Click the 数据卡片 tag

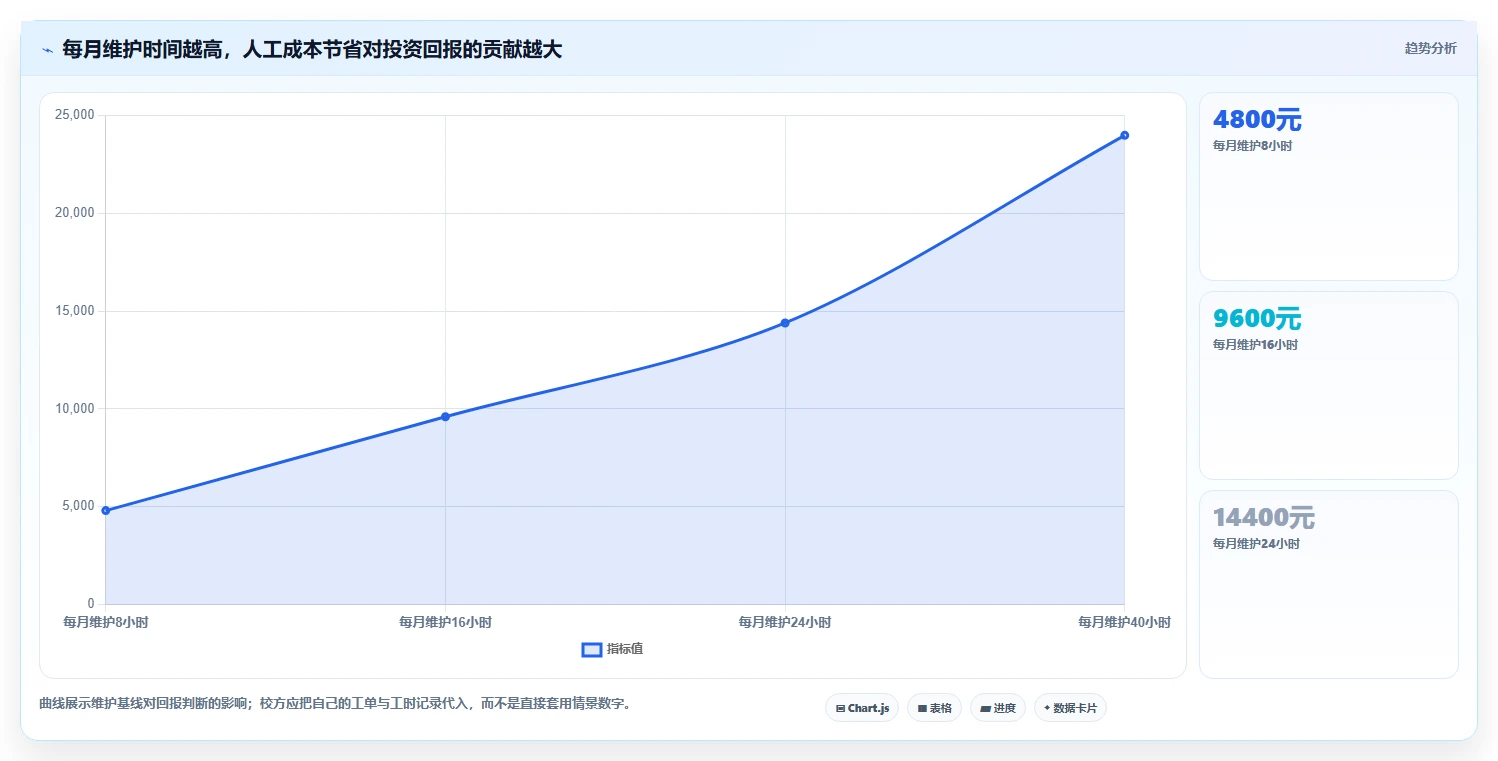(x=1070, y=708)
